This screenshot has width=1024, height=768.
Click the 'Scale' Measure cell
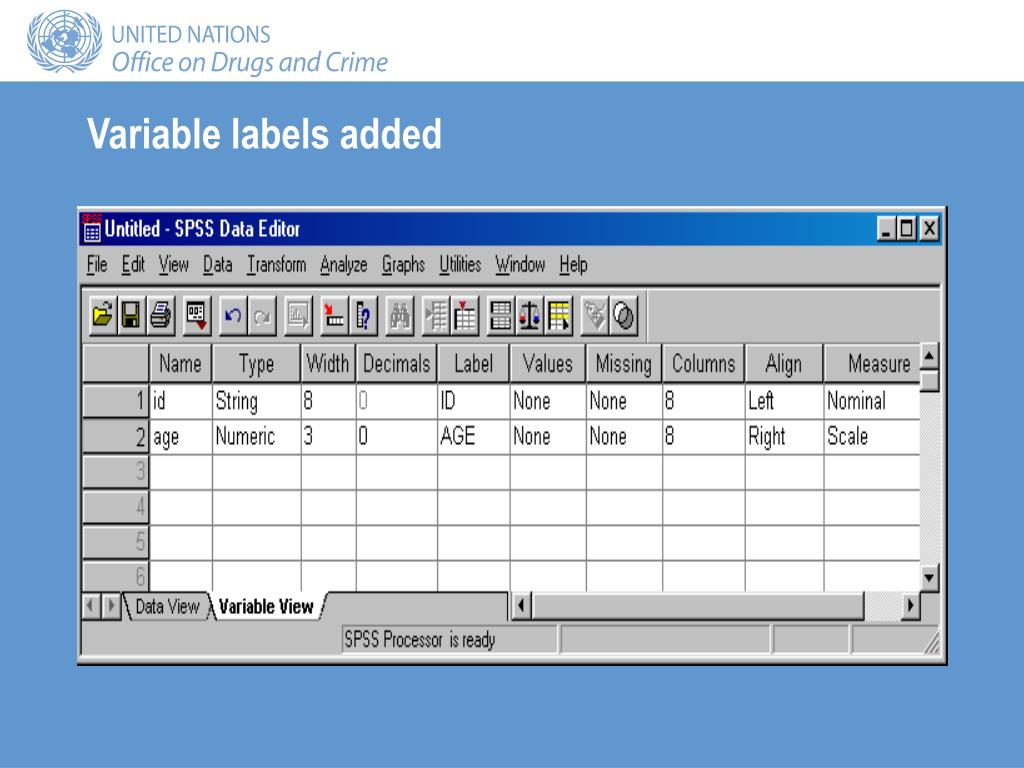click(x=872, y=436)
